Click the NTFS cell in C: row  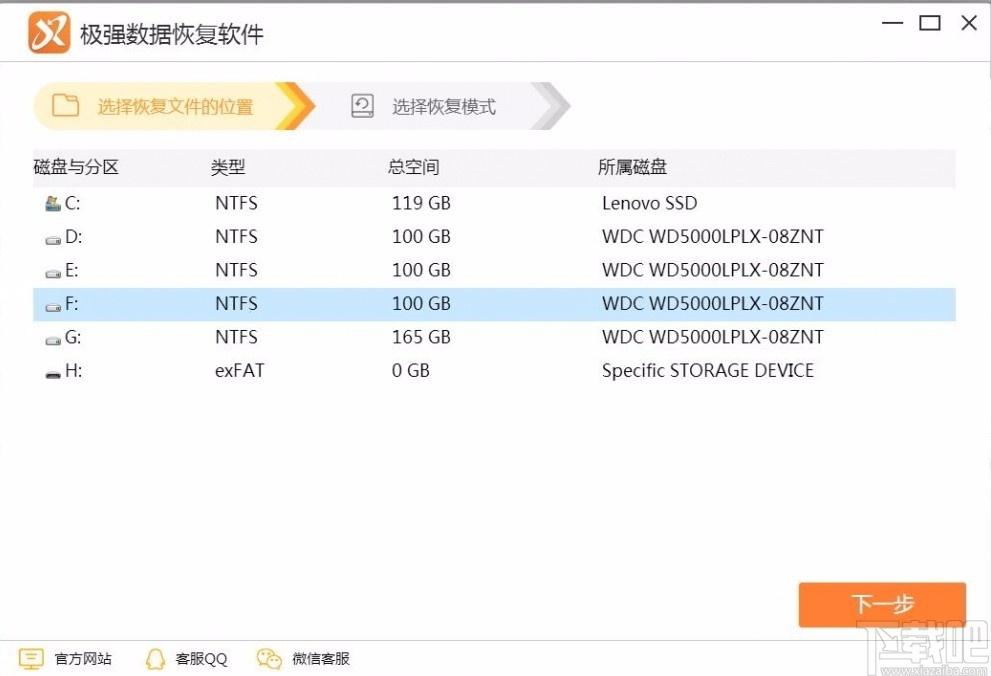pos(236,203)
